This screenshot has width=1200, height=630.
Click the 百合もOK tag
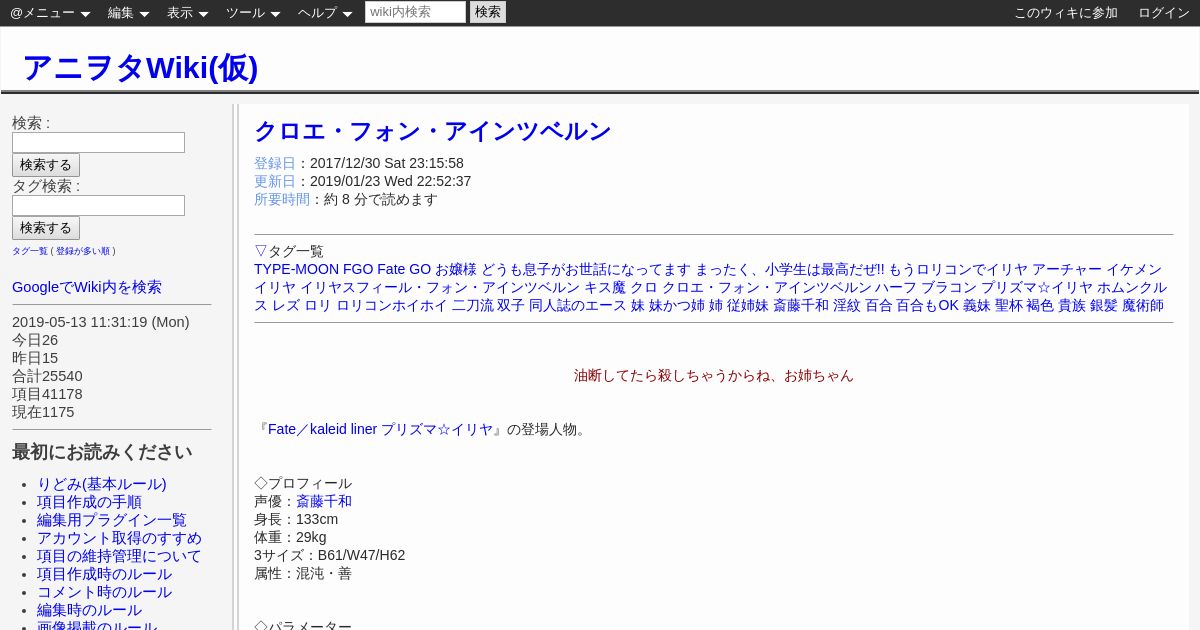pyautogui.click(x=928, y=305)
